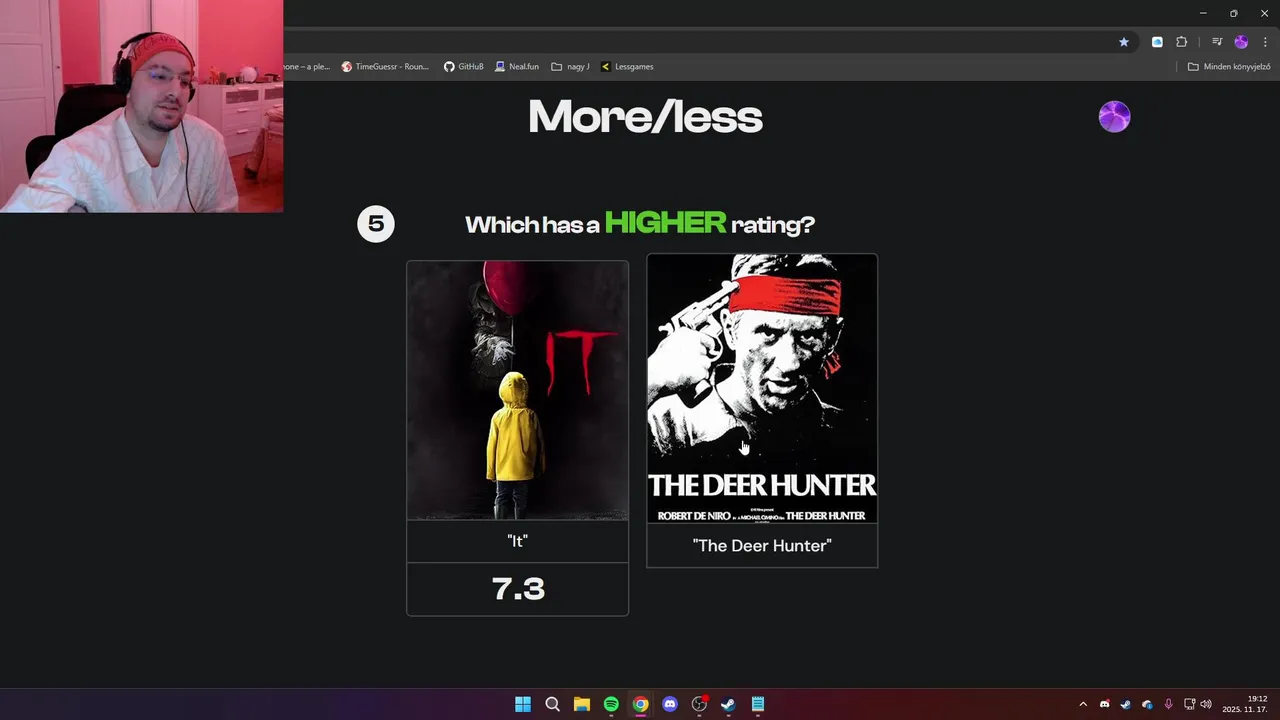Open the blue extension icon beside the star
This screenshot has height=720, width=1280.
tap(1157, 42)
